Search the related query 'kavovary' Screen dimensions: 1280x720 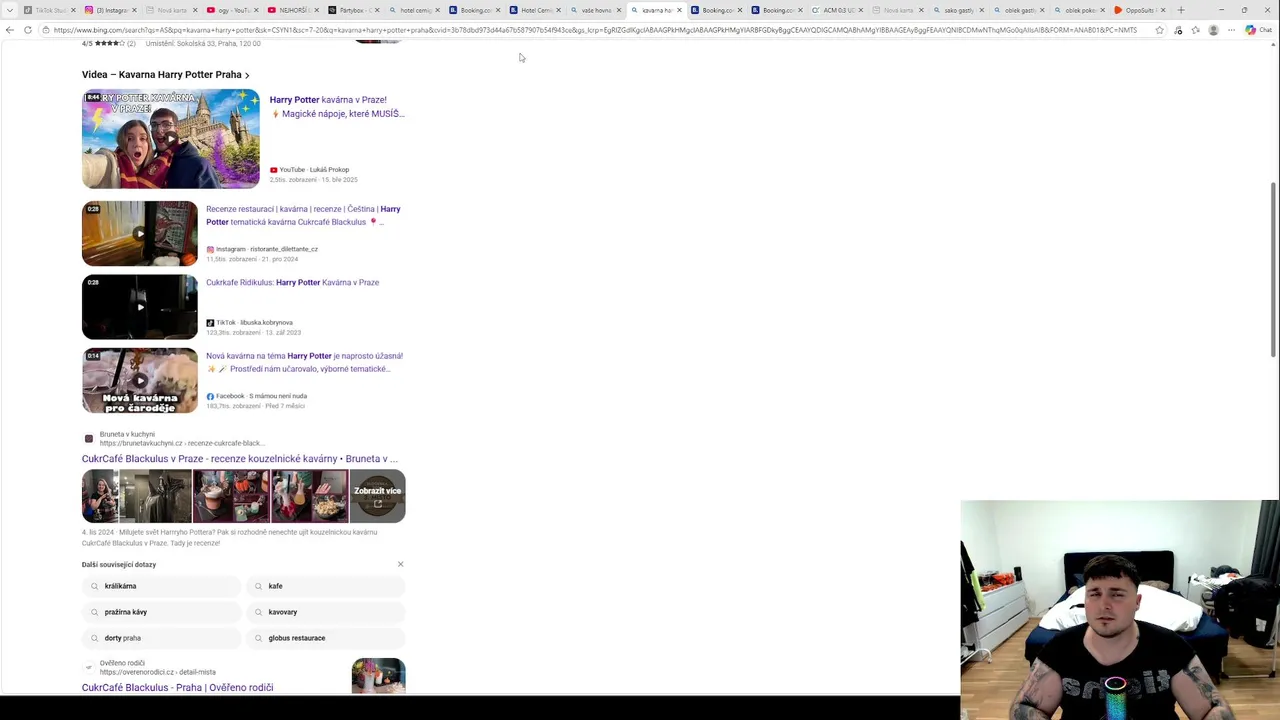click(x=326, y=612)
